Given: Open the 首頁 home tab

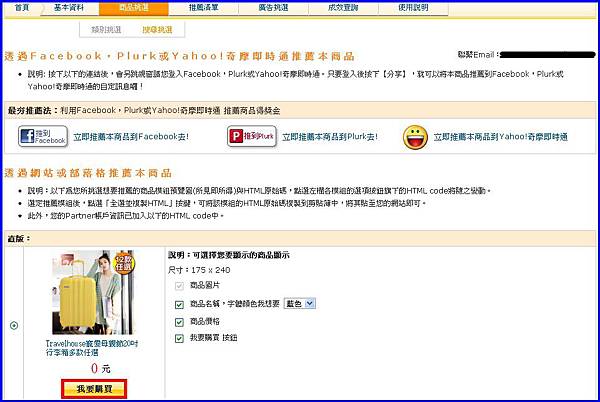Looking at the screenshot, I should pos(22,8).
